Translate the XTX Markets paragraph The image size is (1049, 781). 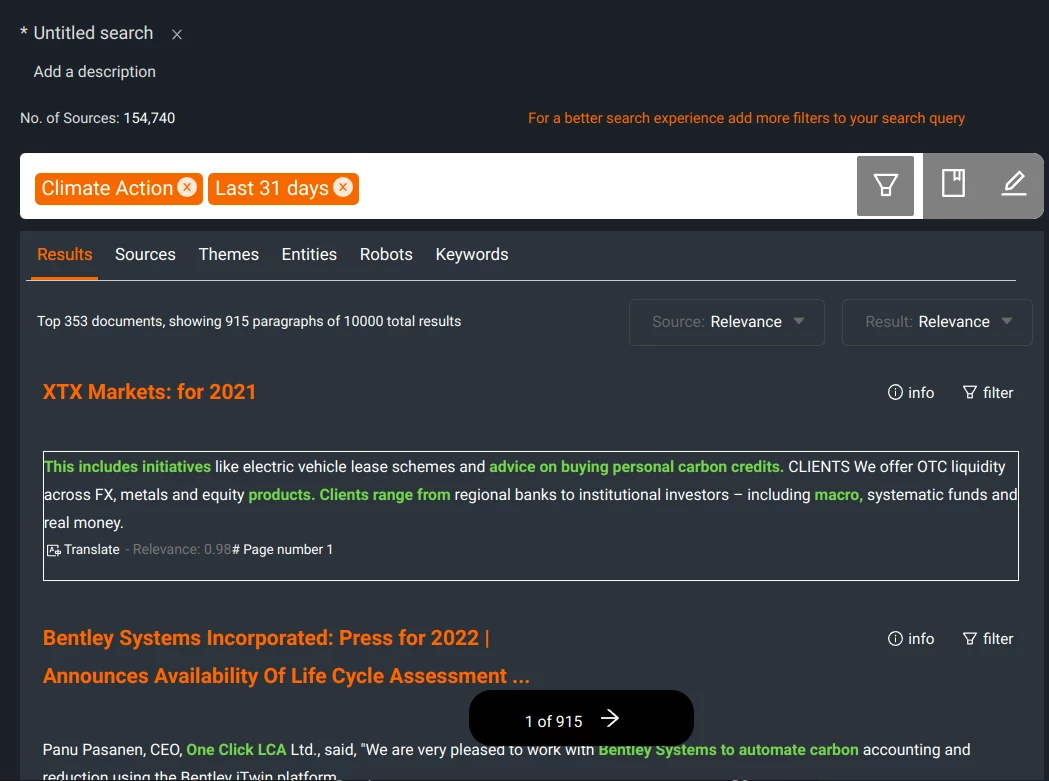(x=83, y=549)
